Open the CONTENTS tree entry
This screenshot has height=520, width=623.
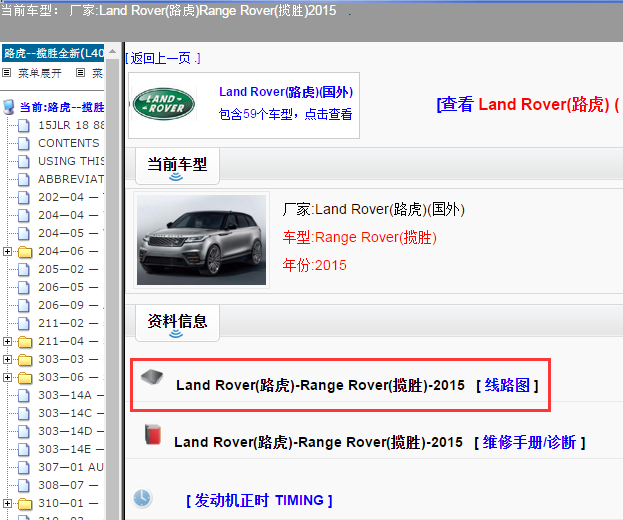pyautogui.click(x=69, y=143)
